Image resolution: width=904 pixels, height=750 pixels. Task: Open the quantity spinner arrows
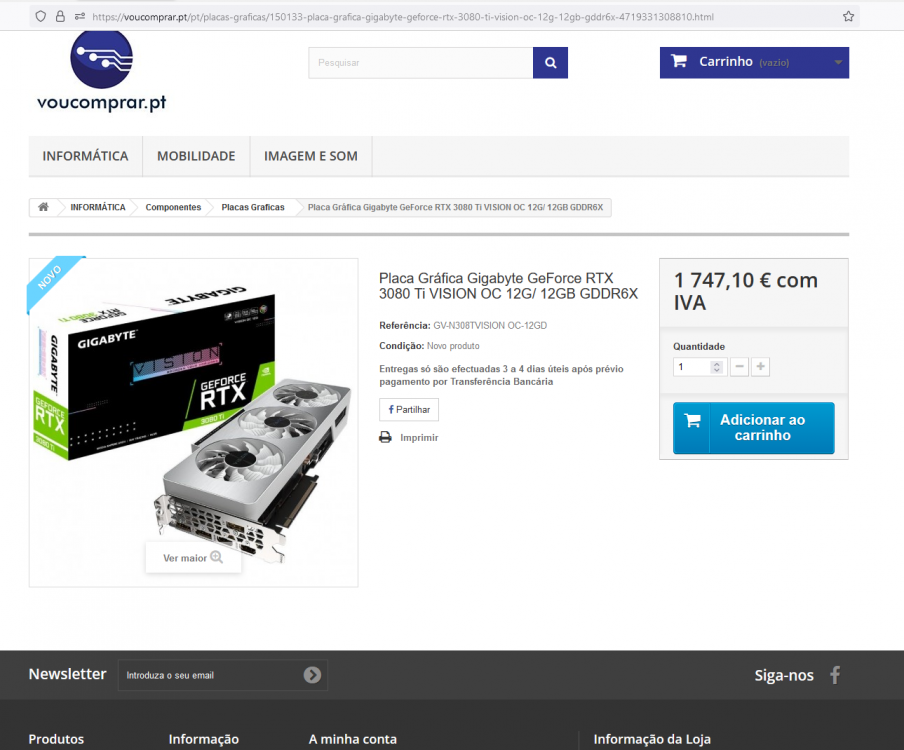716,366
